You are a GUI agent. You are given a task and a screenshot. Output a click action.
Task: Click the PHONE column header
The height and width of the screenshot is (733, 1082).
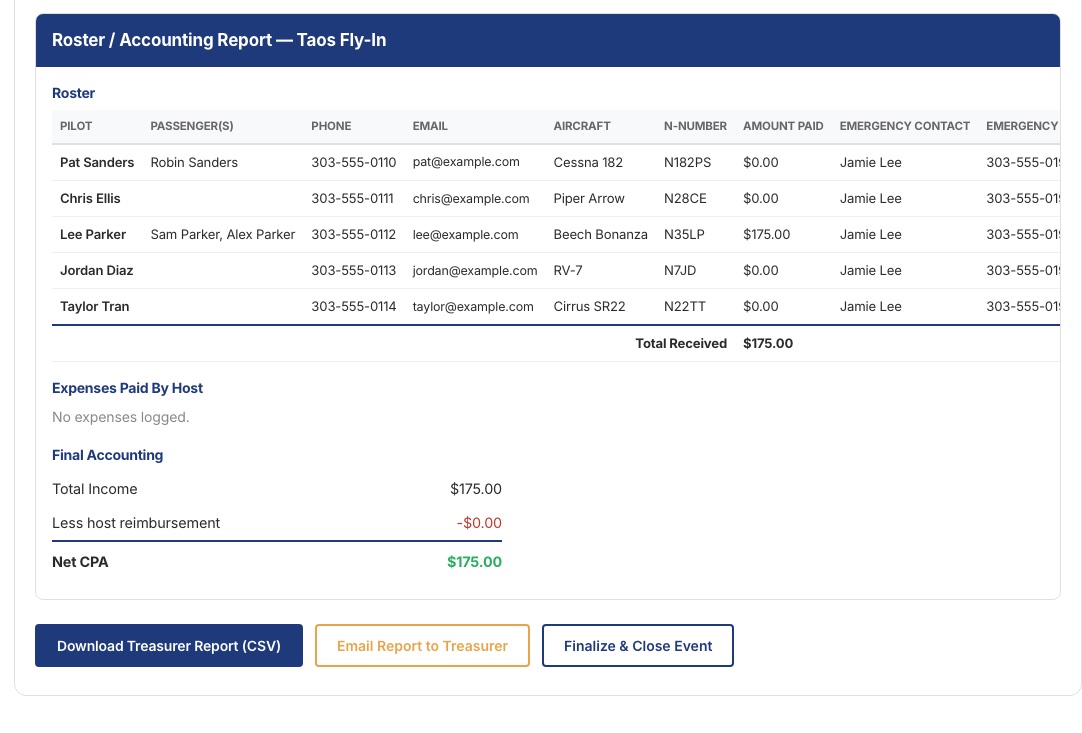pyautogui.click(x=331, y=126)
